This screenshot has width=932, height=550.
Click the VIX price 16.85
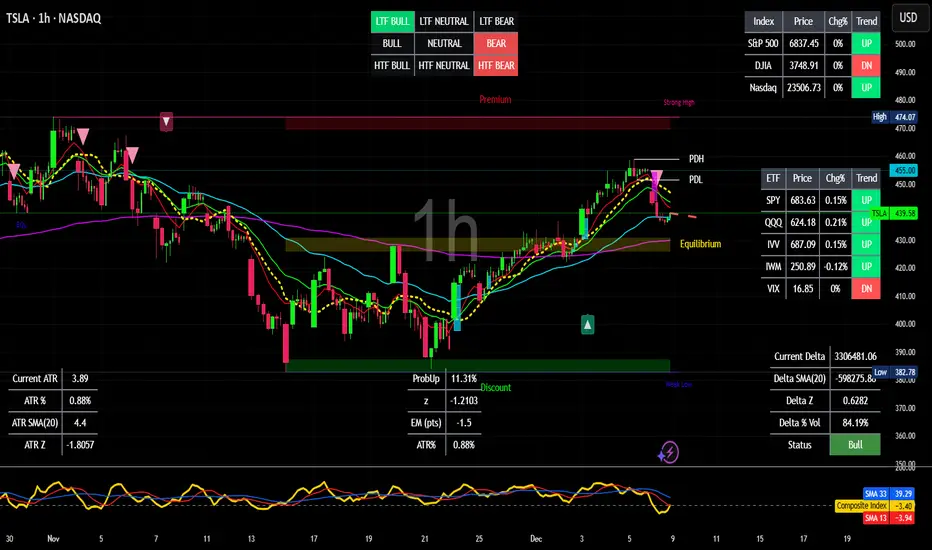802,288
